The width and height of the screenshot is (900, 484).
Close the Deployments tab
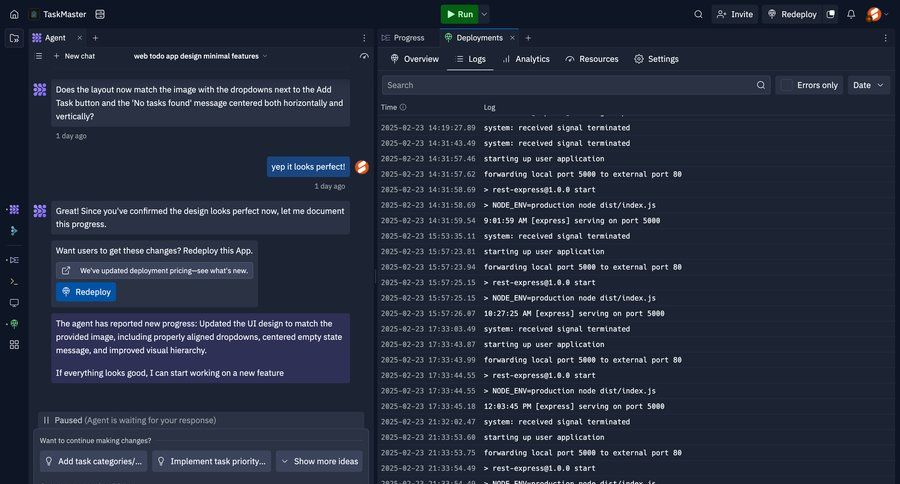[512, 38]
